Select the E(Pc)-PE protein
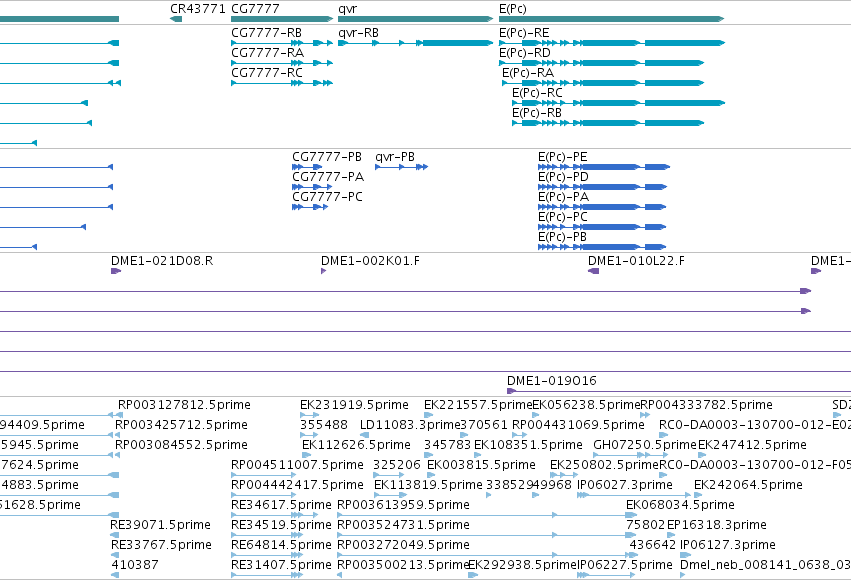 tap(604, 167)
